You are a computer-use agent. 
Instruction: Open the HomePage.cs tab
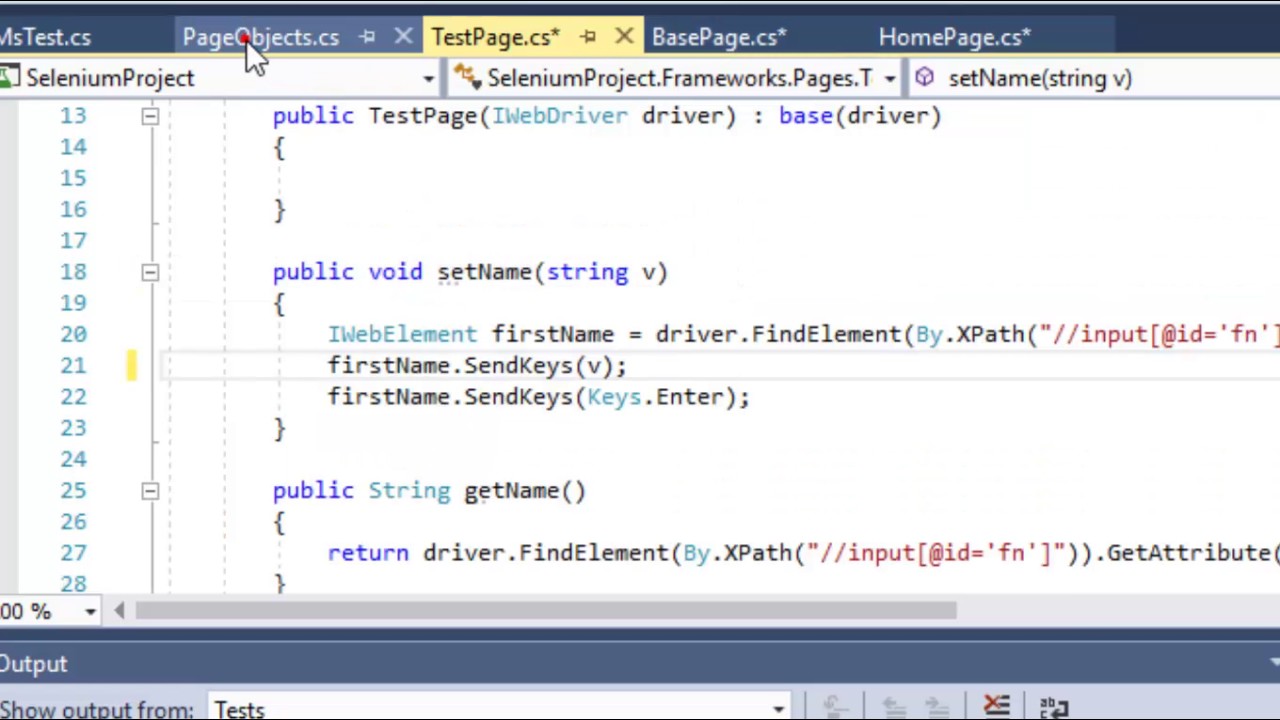(954, 37)
